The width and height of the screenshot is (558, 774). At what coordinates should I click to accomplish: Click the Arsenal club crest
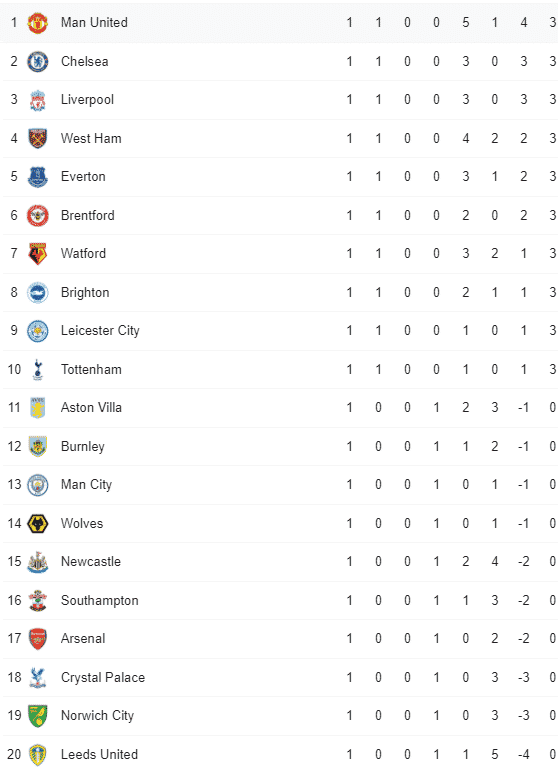click(38, 639)
